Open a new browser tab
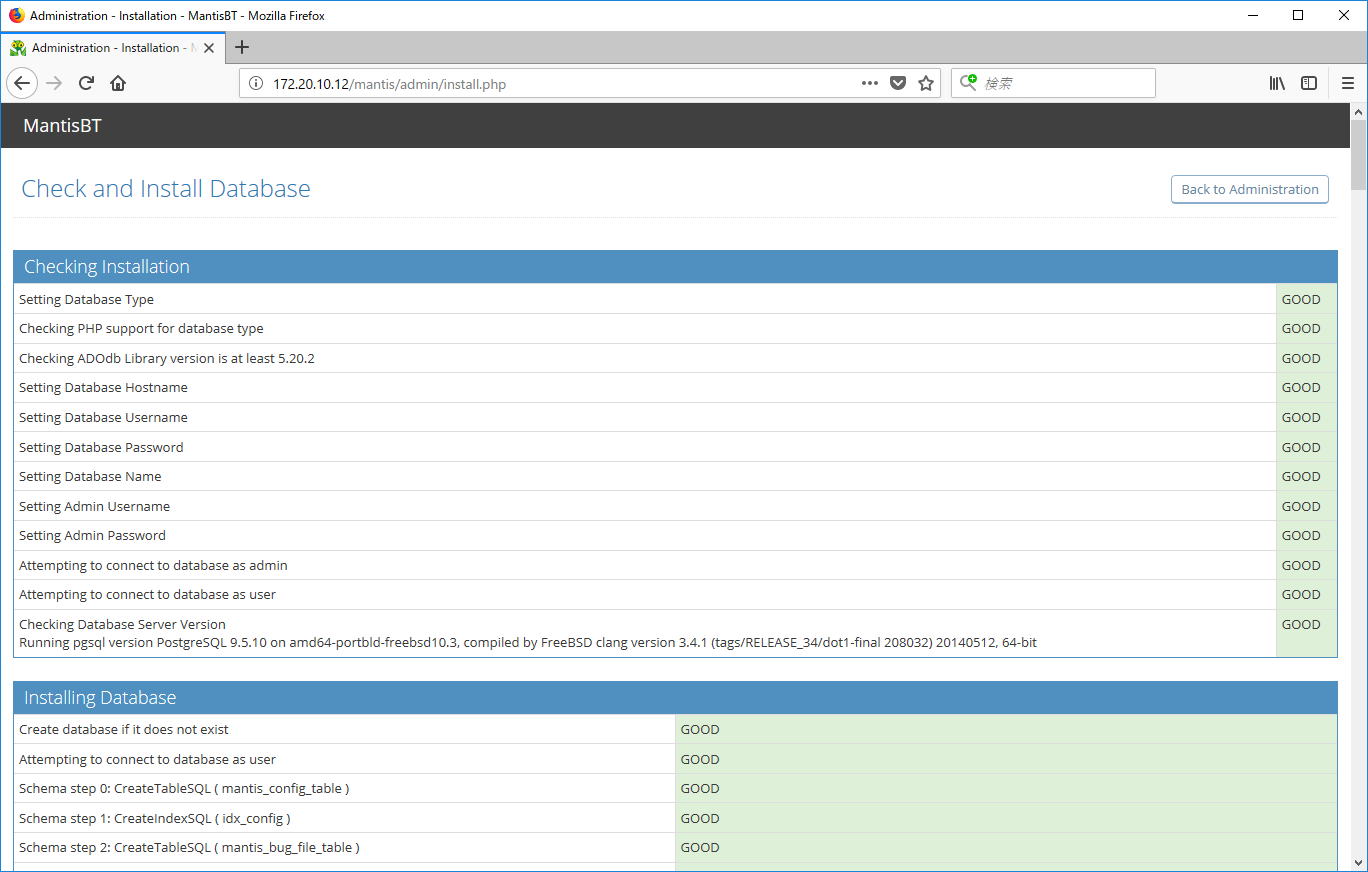This screenshot has height=872, width=1368. (x=242, y=47)
